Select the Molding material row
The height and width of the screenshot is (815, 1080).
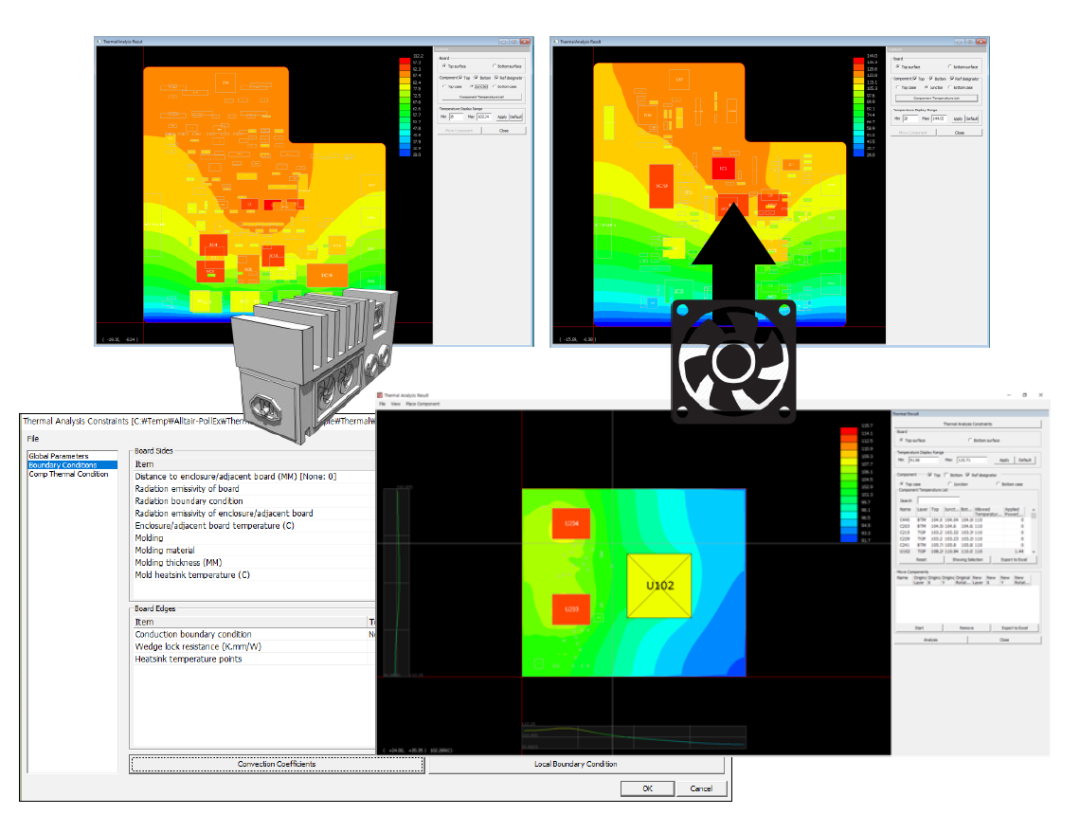point(253,550)
